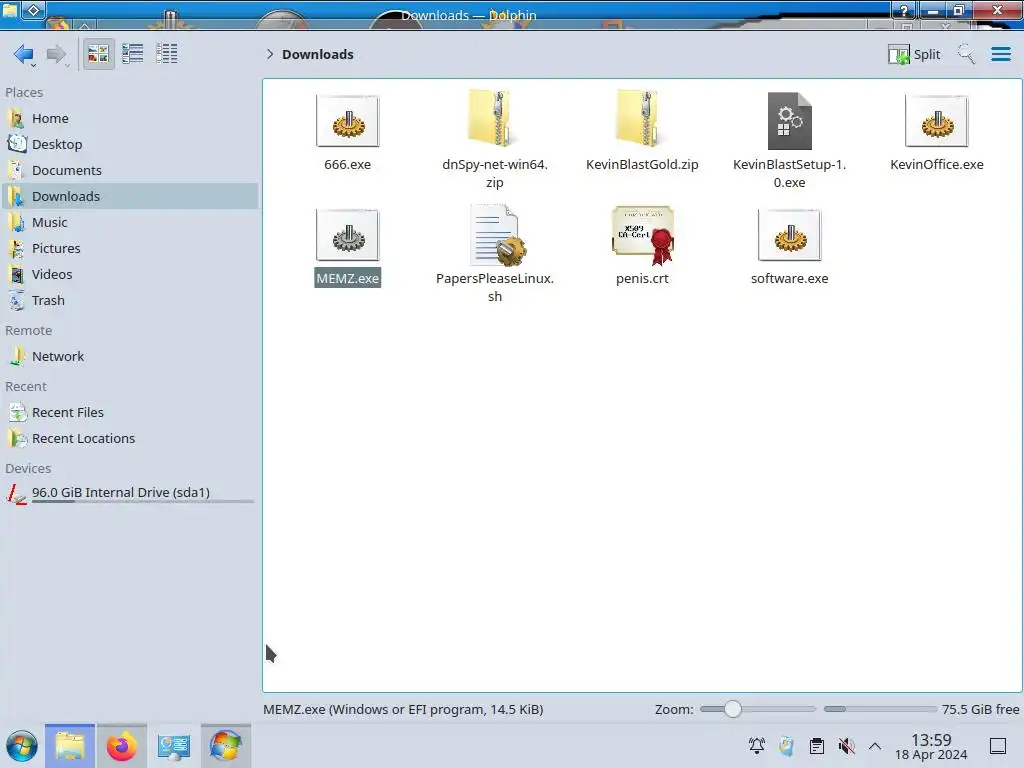
Task: Open Trash in Places
Action: click(129, 301)
